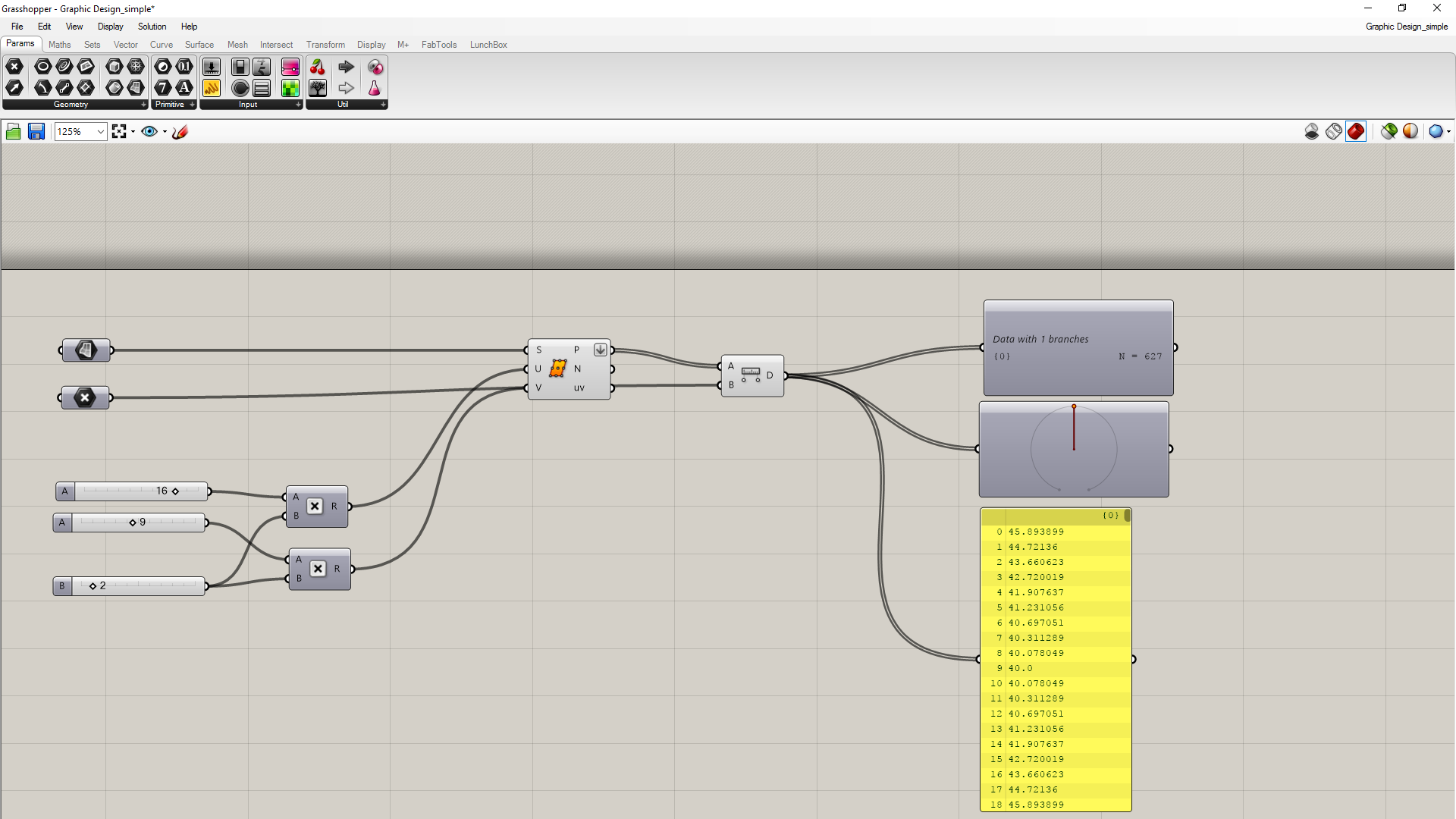Screen dimensions: 1456x819
Task: Click the slider set to 16
Action: 132,491
